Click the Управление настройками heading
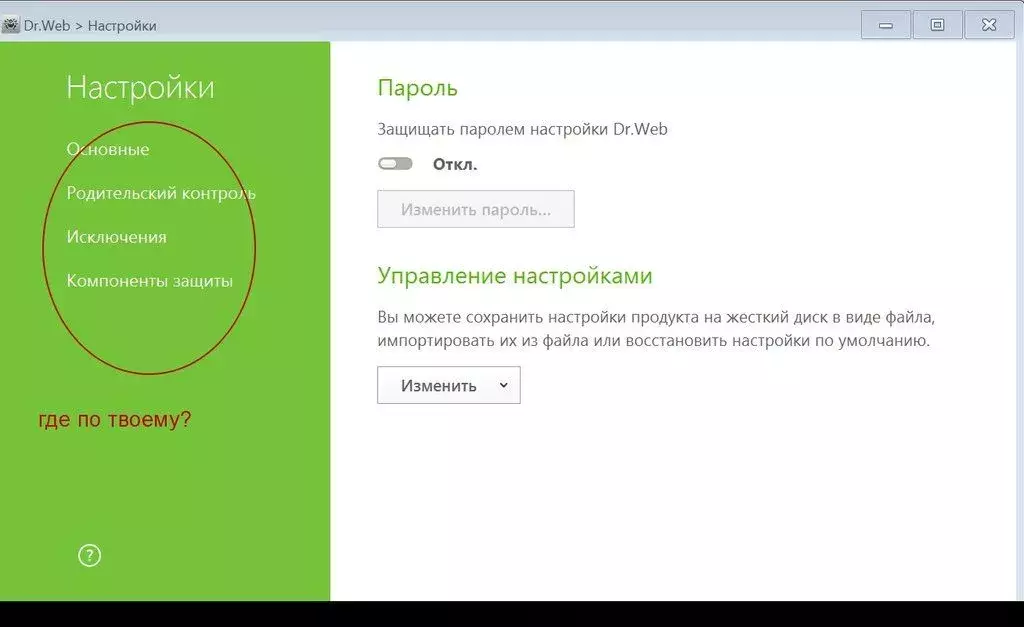This screenshot has height=627, width=1024. coord(515,276)
